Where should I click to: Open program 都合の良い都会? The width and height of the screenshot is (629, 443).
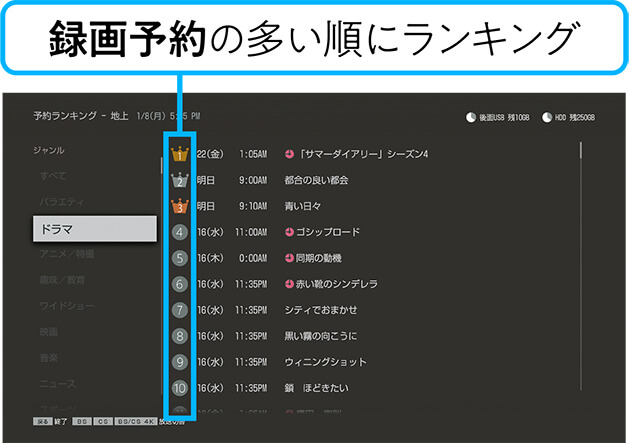coord(315,180)
